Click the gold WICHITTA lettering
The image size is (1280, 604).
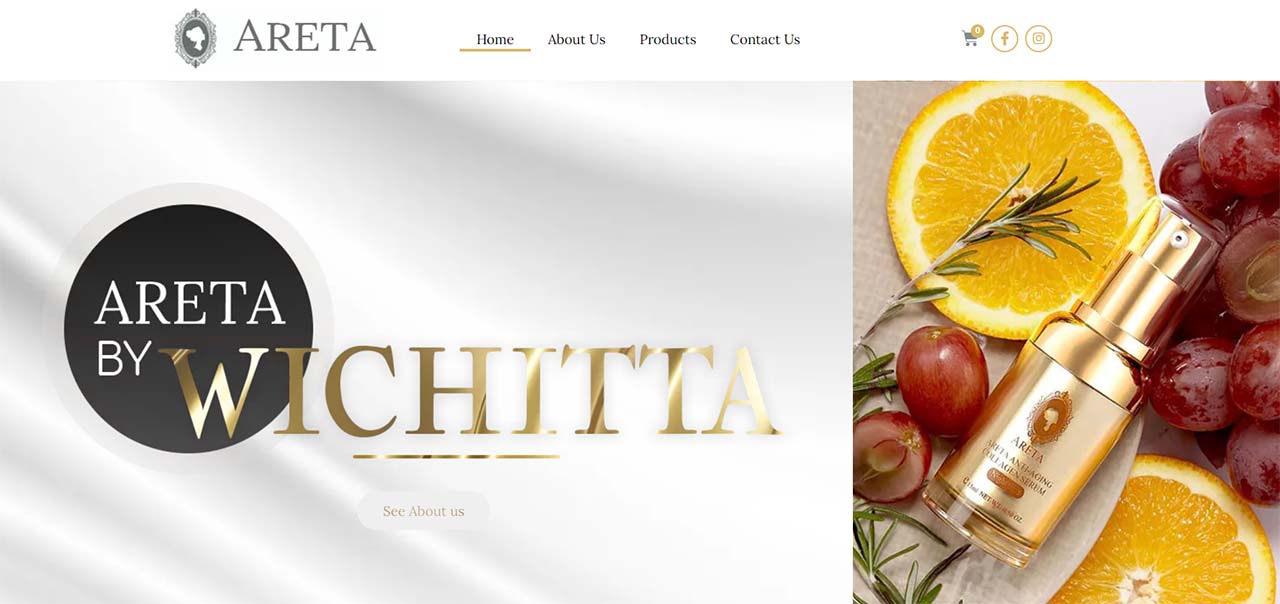click(470, 391)
